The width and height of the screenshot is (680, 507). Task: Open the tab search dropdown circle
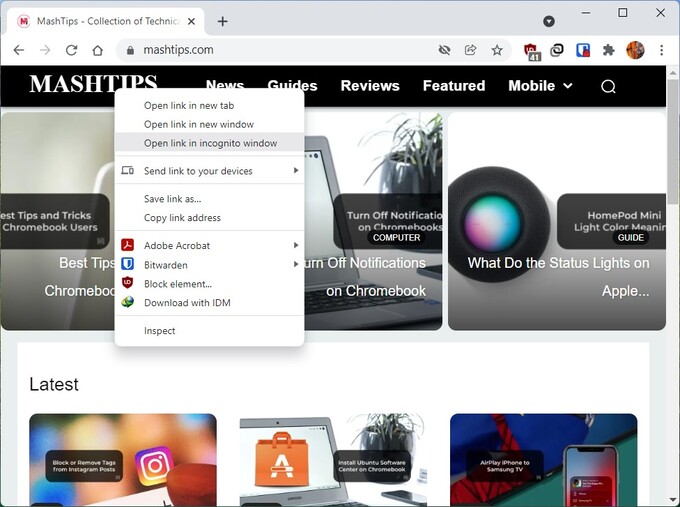[x=549, y=21]
